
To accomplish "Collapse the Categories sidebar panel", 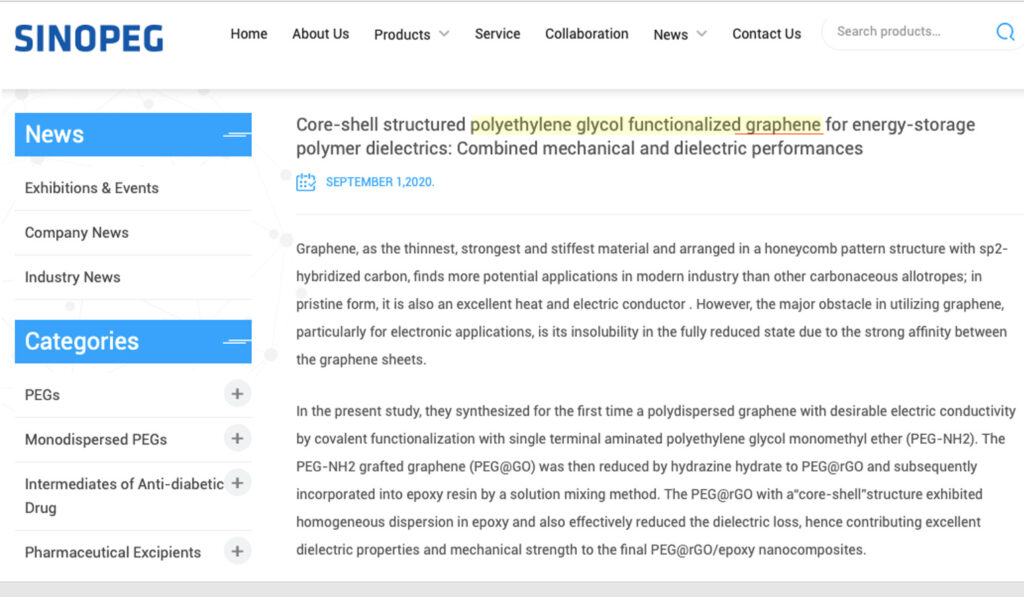I will tap(236, 342).
